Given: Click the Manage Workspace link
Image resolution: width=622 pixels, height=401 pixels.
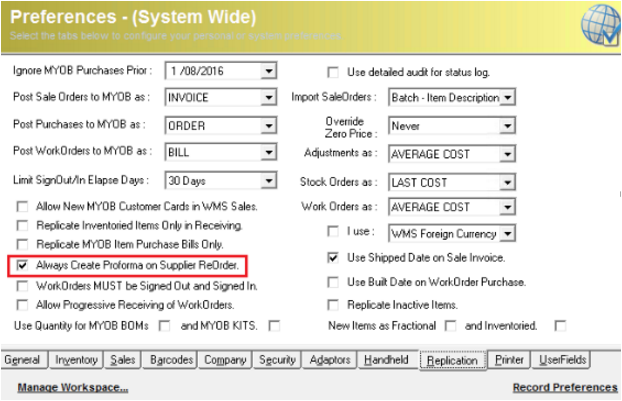Looking at the screenshot, I should (x=73, y=388).
